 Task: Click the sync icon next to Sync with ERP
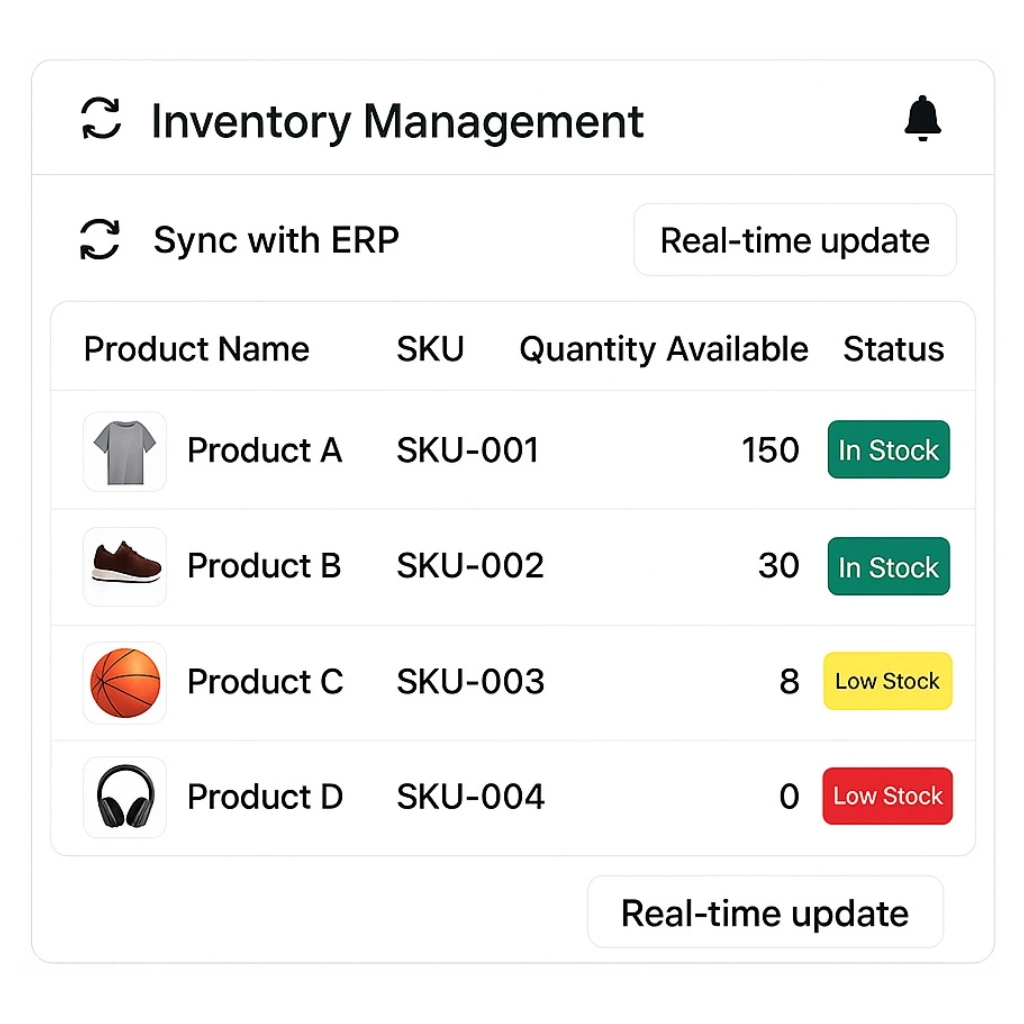(100, 240)
